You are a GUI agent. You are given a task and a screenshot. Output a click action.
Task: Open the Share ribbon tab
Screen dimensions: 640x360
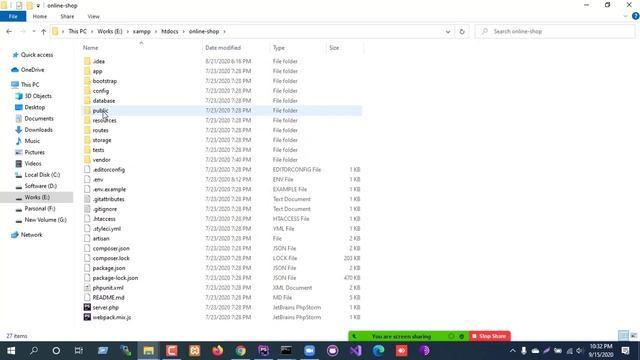pyautogui.click(x=67, y=16)
